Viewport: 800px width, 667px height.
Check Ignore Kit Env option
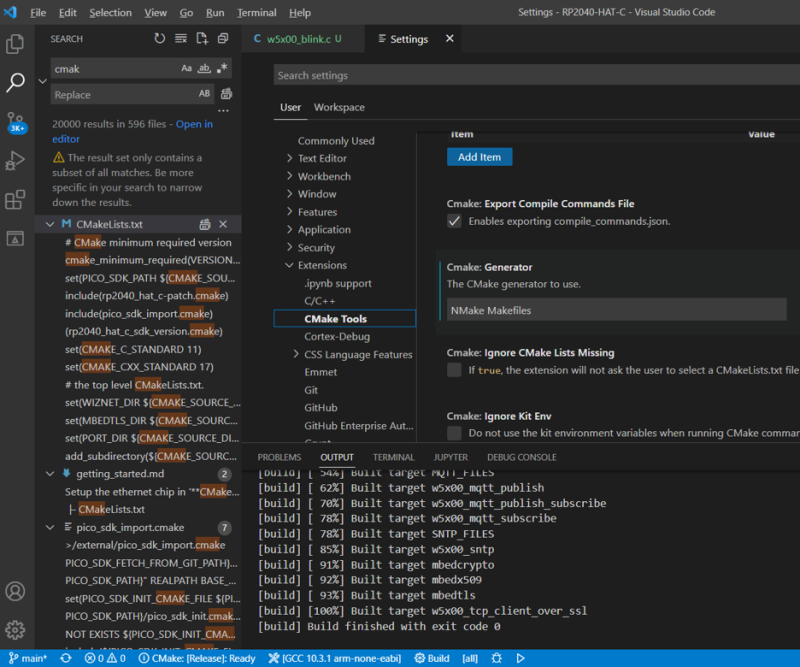tap(454, 433)
